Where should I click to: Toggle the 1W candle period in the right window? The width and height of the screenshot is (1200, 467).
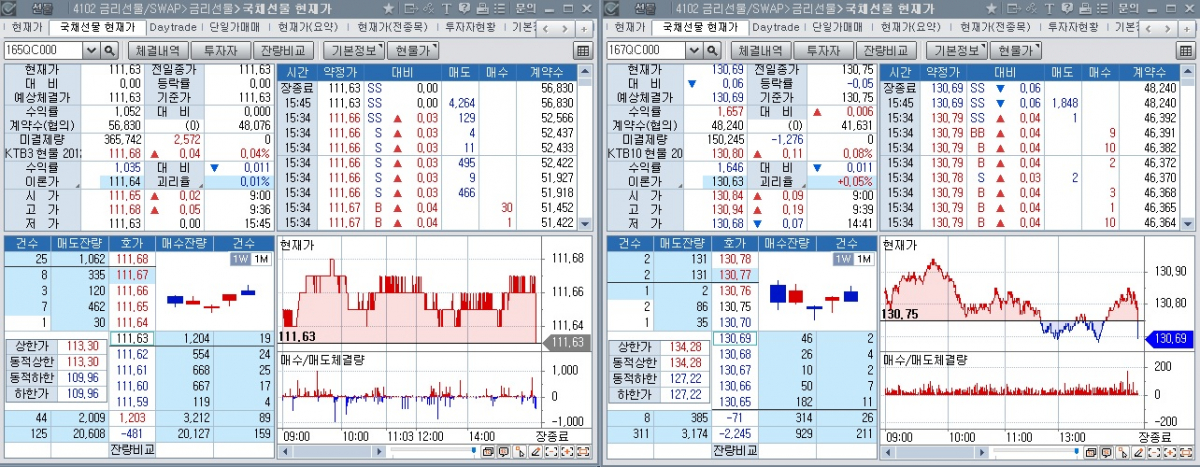(845, 259)
